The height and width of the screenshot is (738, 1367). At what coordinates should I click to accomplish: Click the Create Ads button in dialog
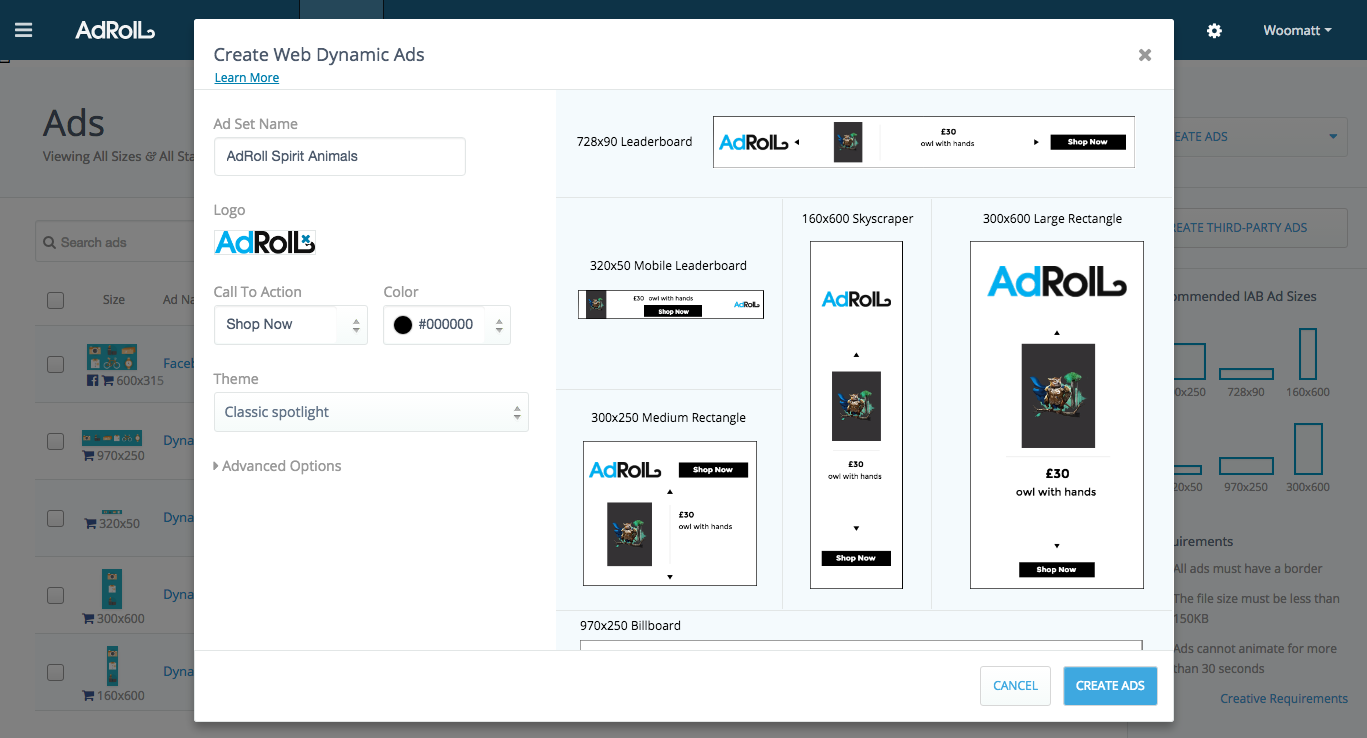1110,686
